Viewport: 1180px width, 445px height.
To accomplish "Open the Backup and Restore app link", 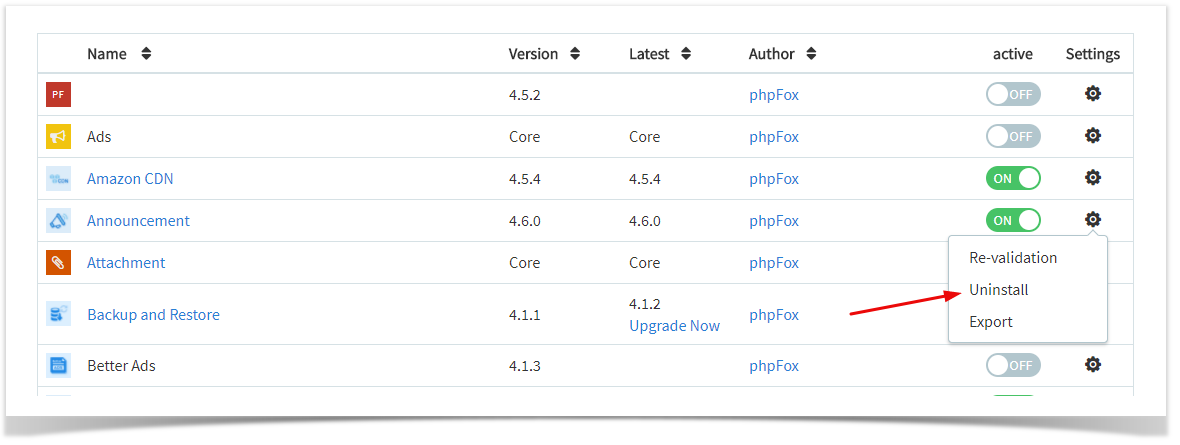I will point(154,315).
